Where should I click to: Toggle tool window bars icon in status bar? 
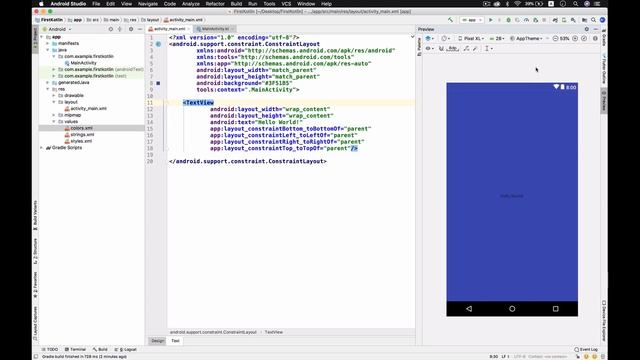pyautogui.click(x=36, y=356)
